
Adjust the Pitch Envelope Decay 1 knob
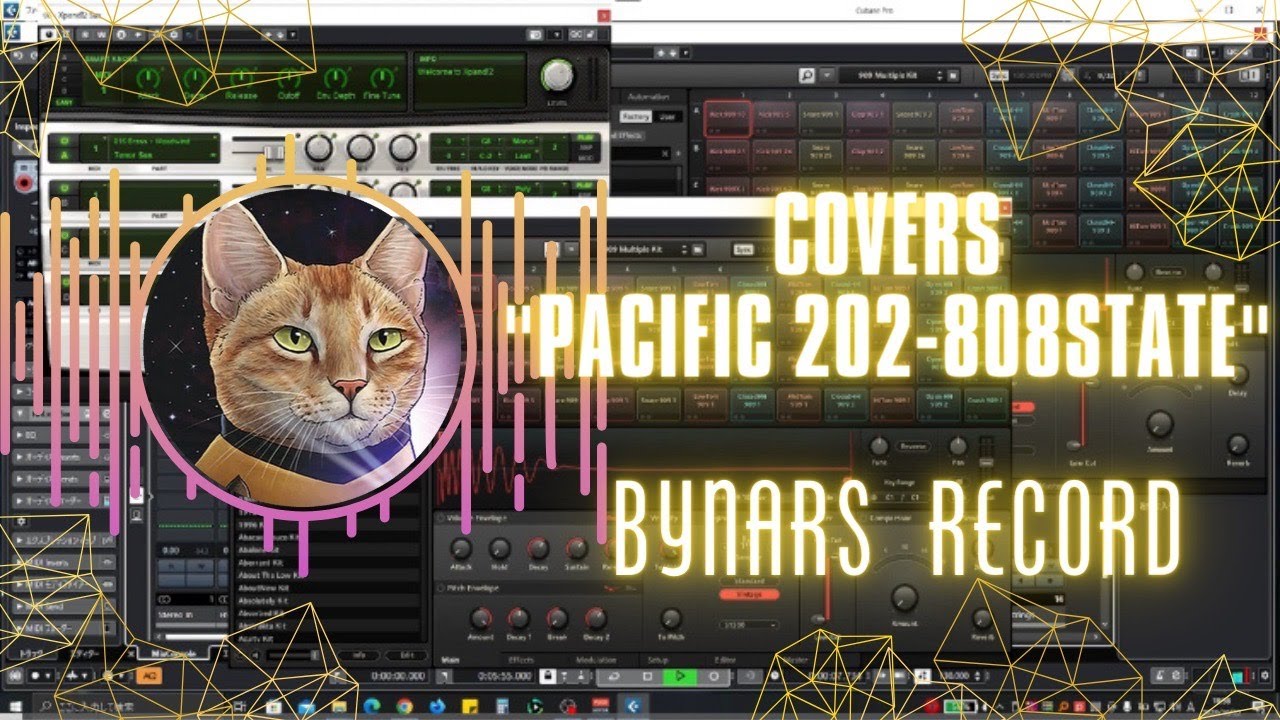coord(518,618)
